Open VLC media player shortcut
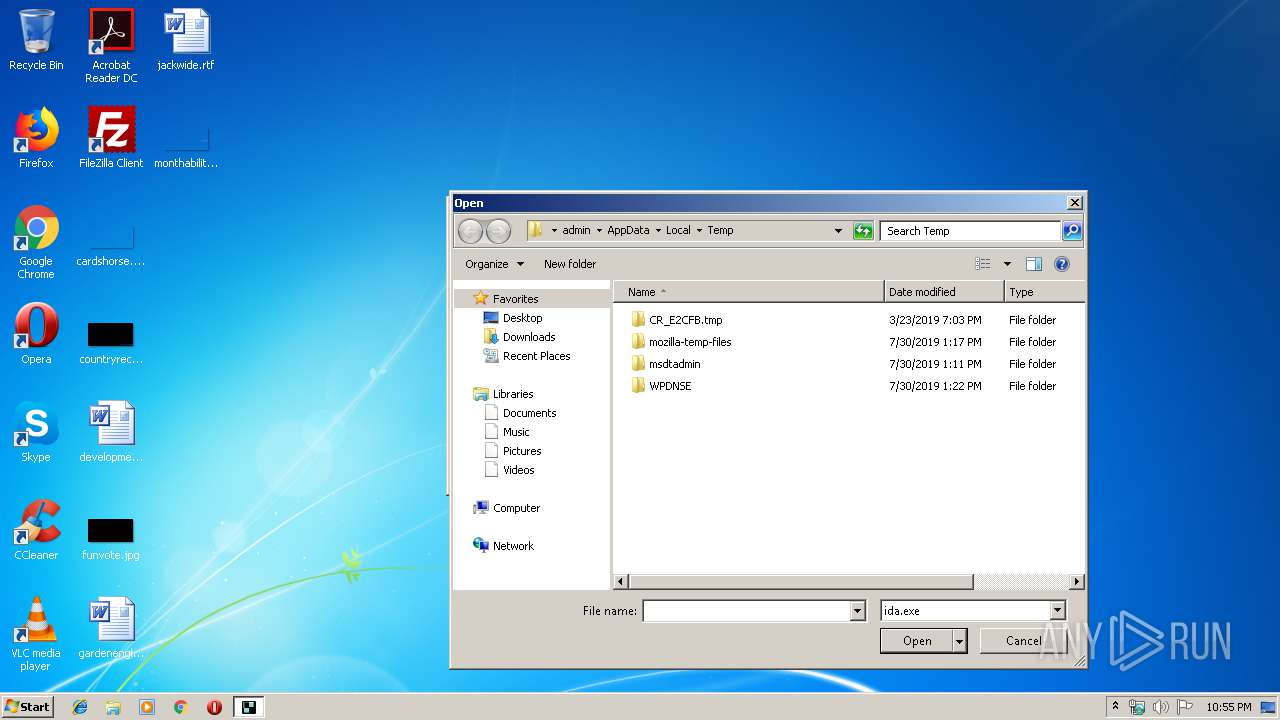The height and width of the screenshot is (720, 1280). 36,634
